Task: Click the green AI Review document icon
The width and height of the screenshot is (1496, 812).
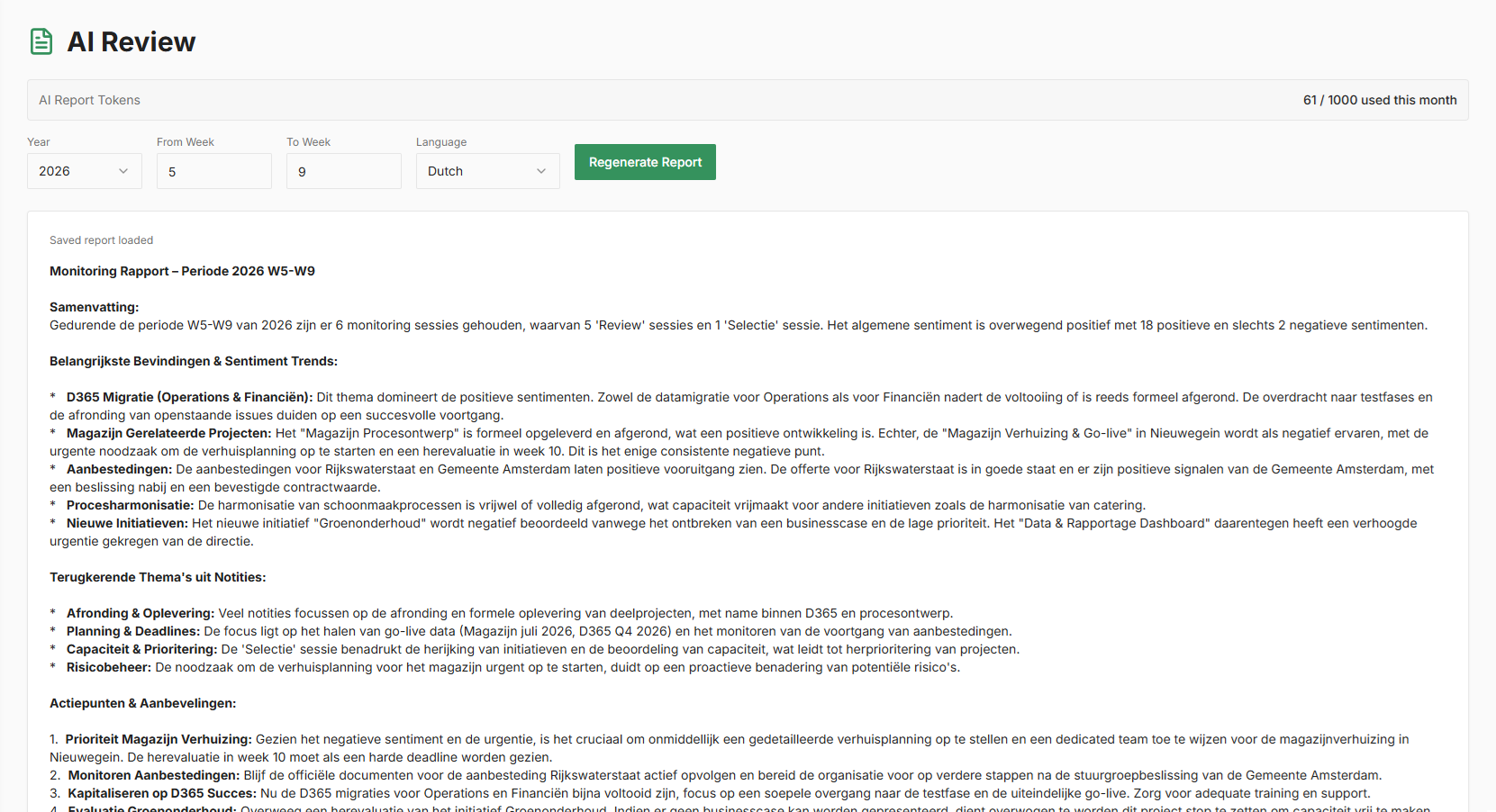Action: (x=41, y=41)
